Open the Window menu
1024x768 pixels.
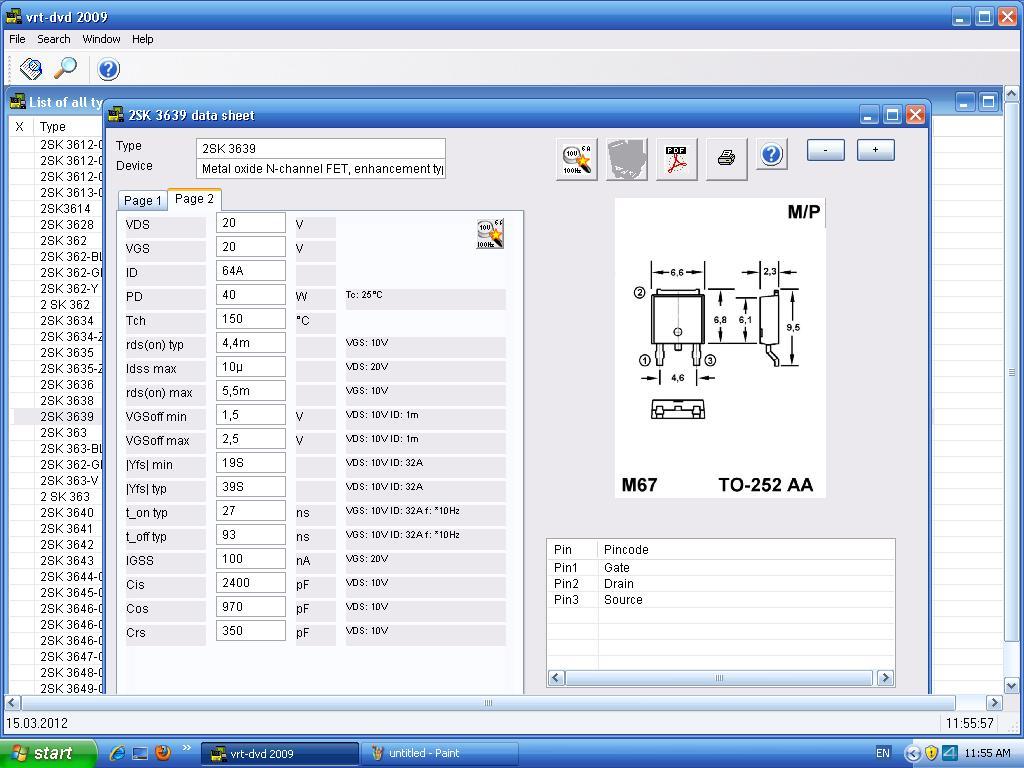click(101, 39)
